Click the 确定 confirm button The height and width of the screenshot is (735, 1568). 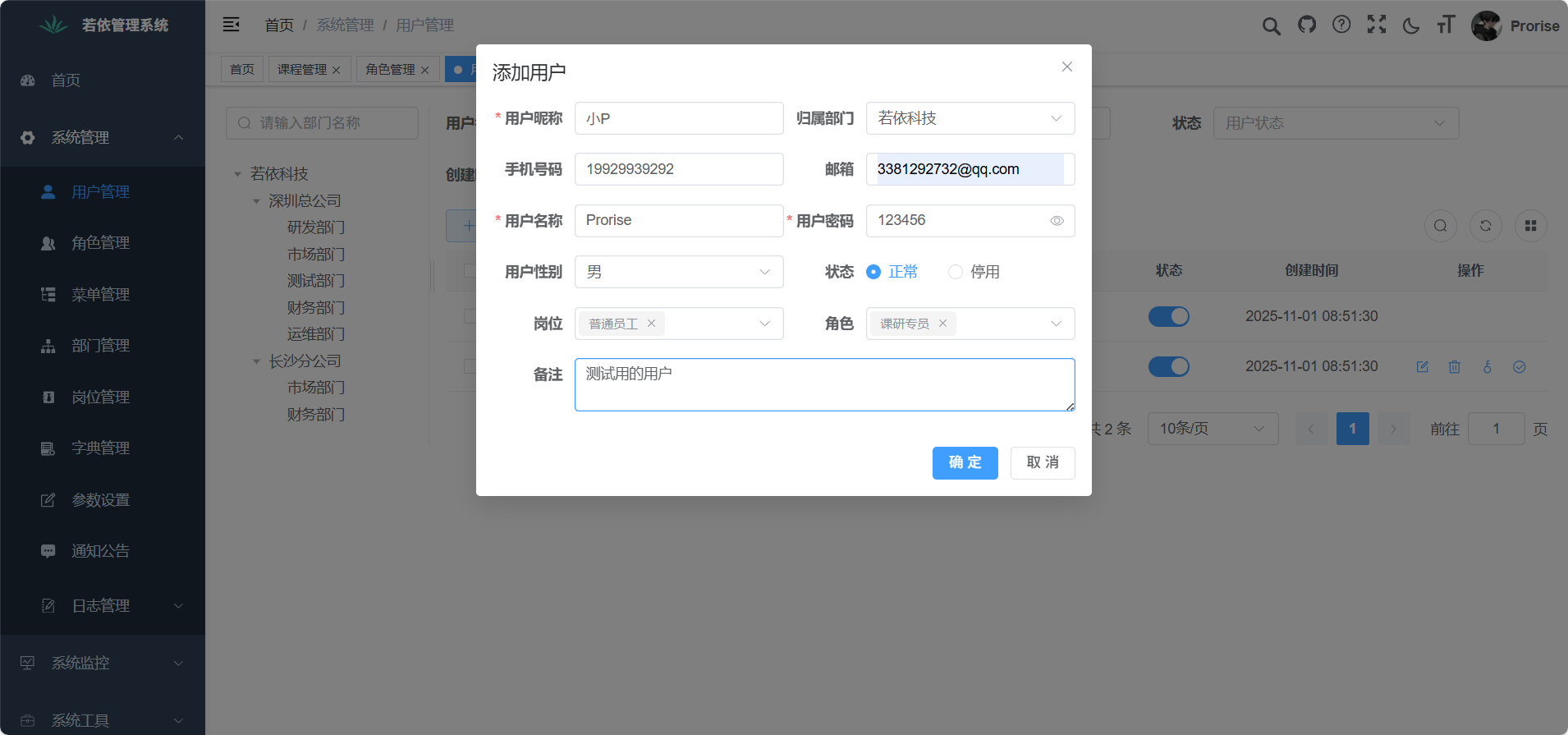point(965,463)
